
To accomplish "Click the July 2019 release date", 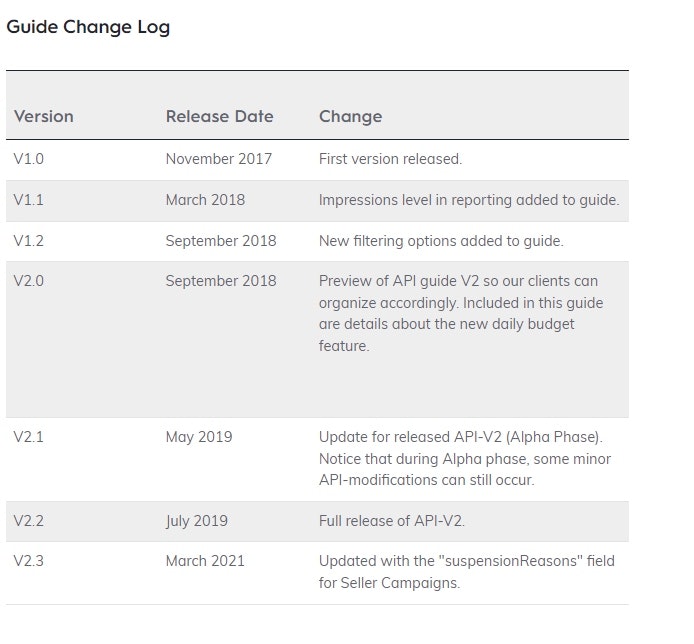I will [197, 521].
